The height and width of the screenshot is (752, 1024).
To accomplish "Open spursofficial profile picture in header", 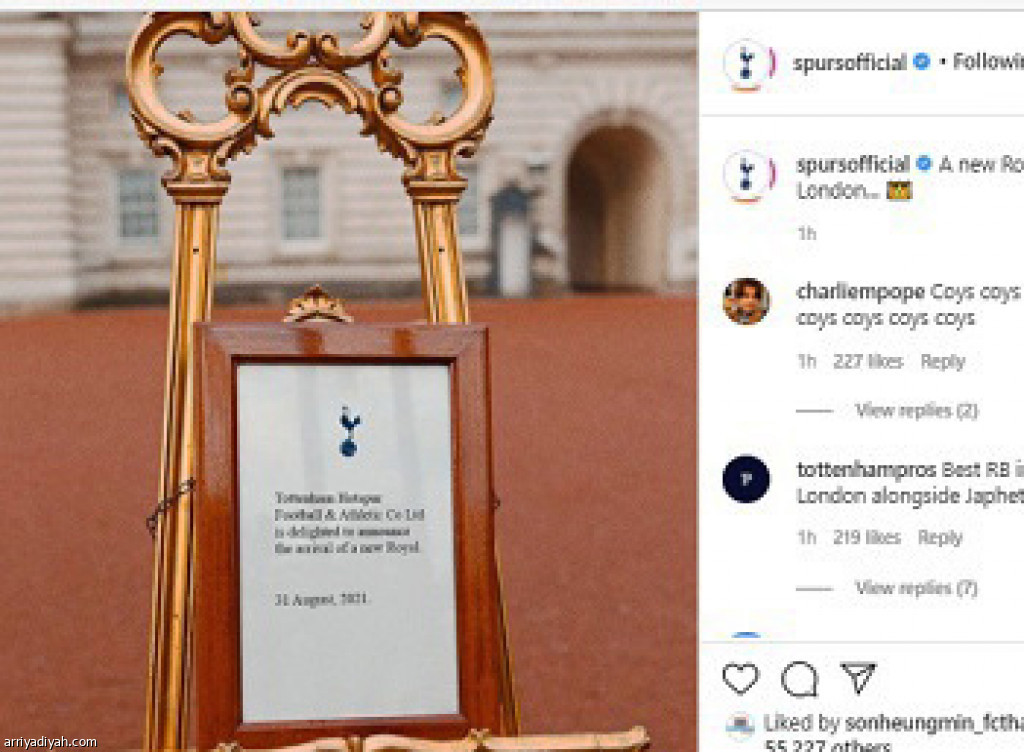I will click(x=747, y=63).
